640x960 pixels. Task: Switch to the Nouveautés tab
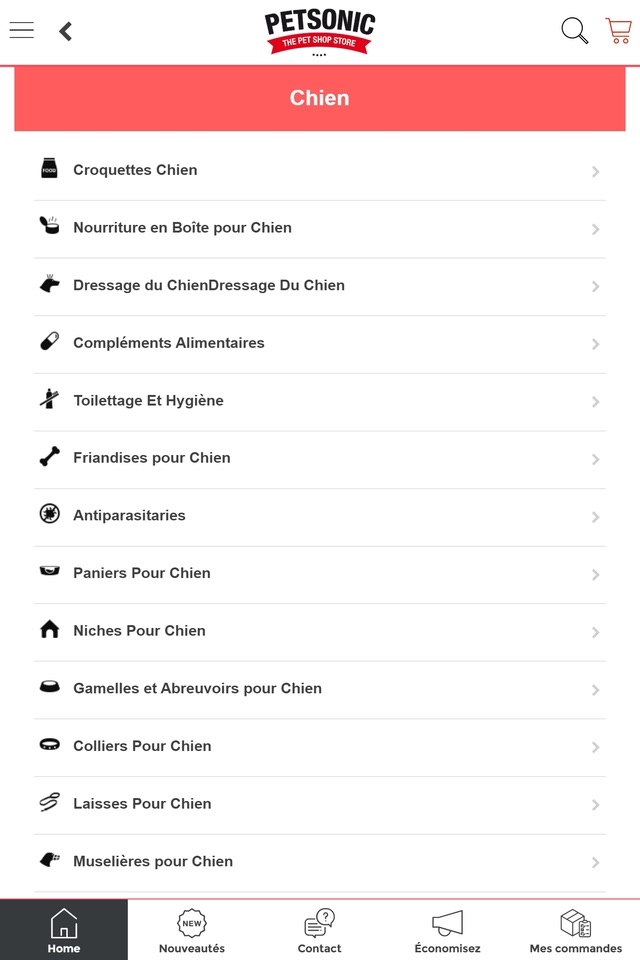coord(192,931)
